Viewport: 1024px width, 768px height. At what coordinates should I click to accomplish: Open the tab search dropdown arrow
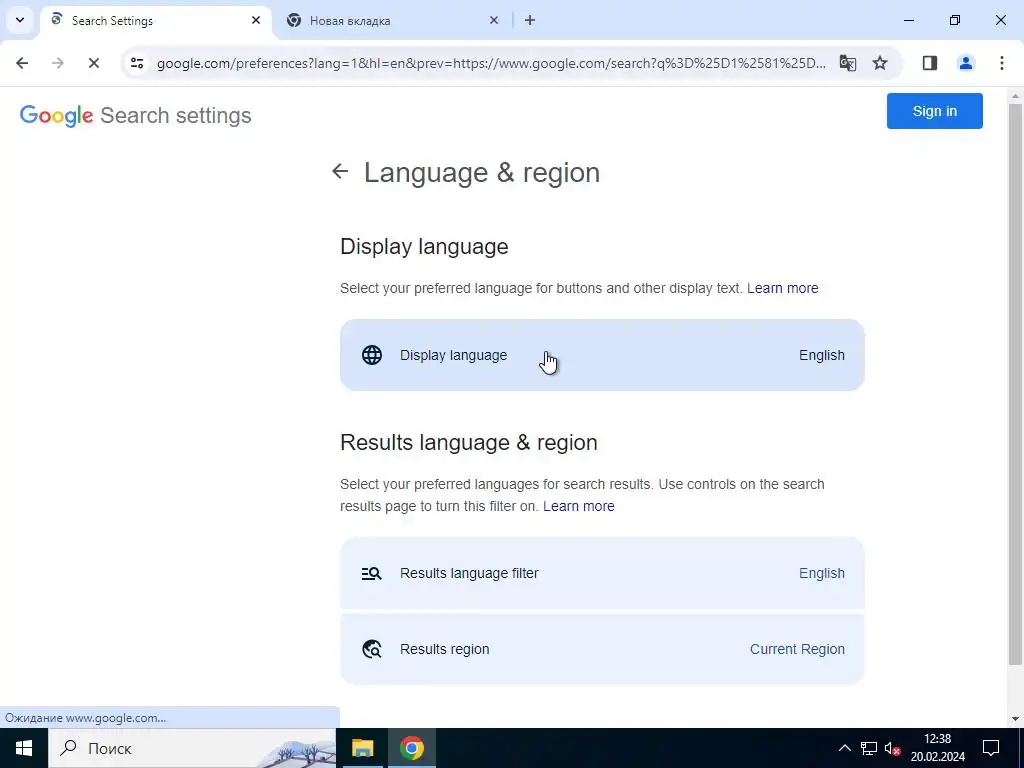tap(20, 20)
